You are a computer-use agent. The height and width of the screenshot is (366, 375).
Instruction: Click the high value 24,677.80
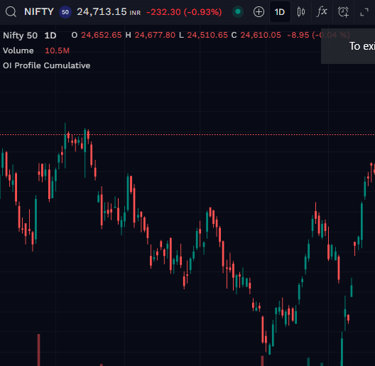pos(155,35)
